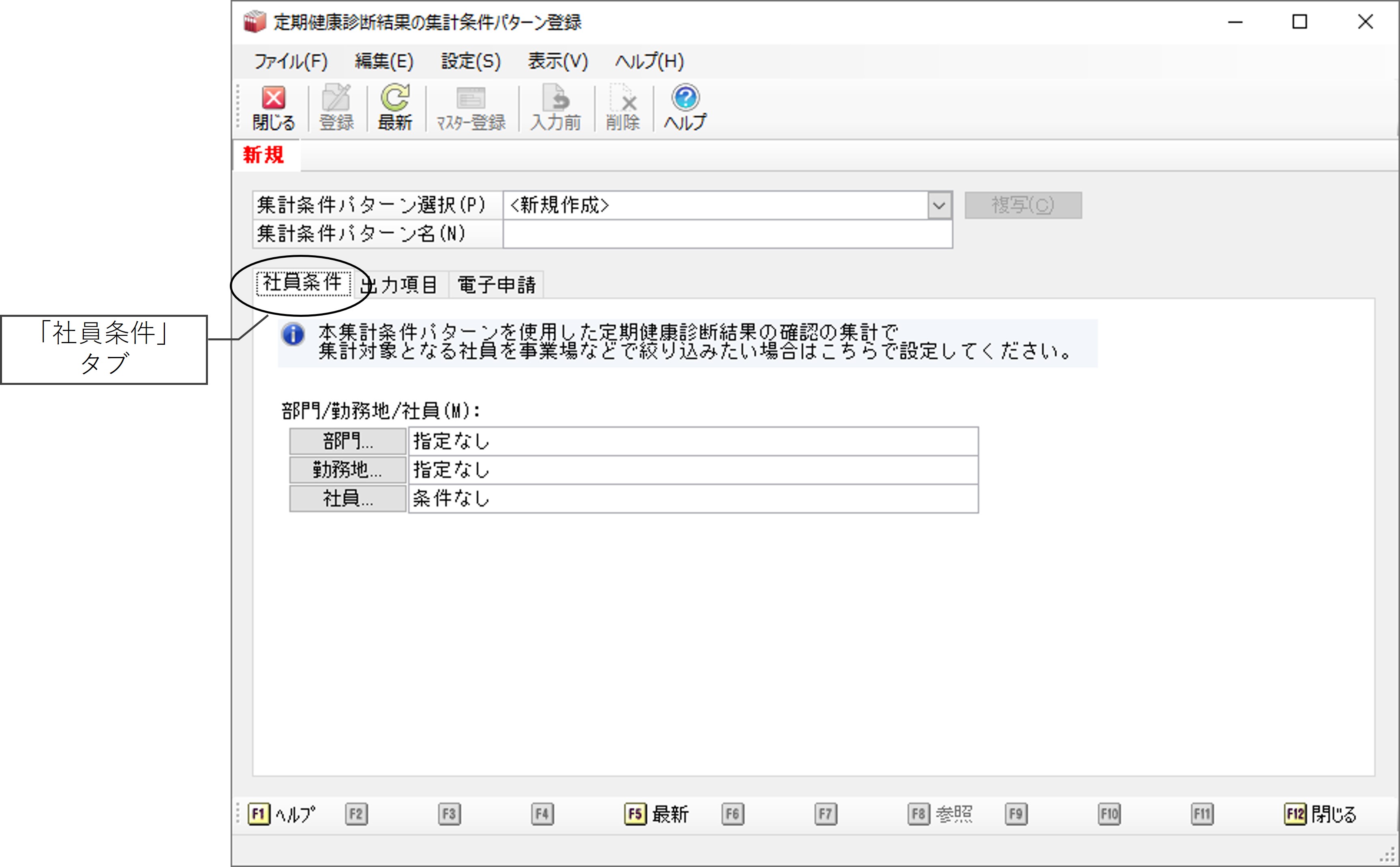Image resolution: width=1400 pixels, height=867 pixels.
Task: Switch to the 出力項目 tab
Action: point(400,284)
